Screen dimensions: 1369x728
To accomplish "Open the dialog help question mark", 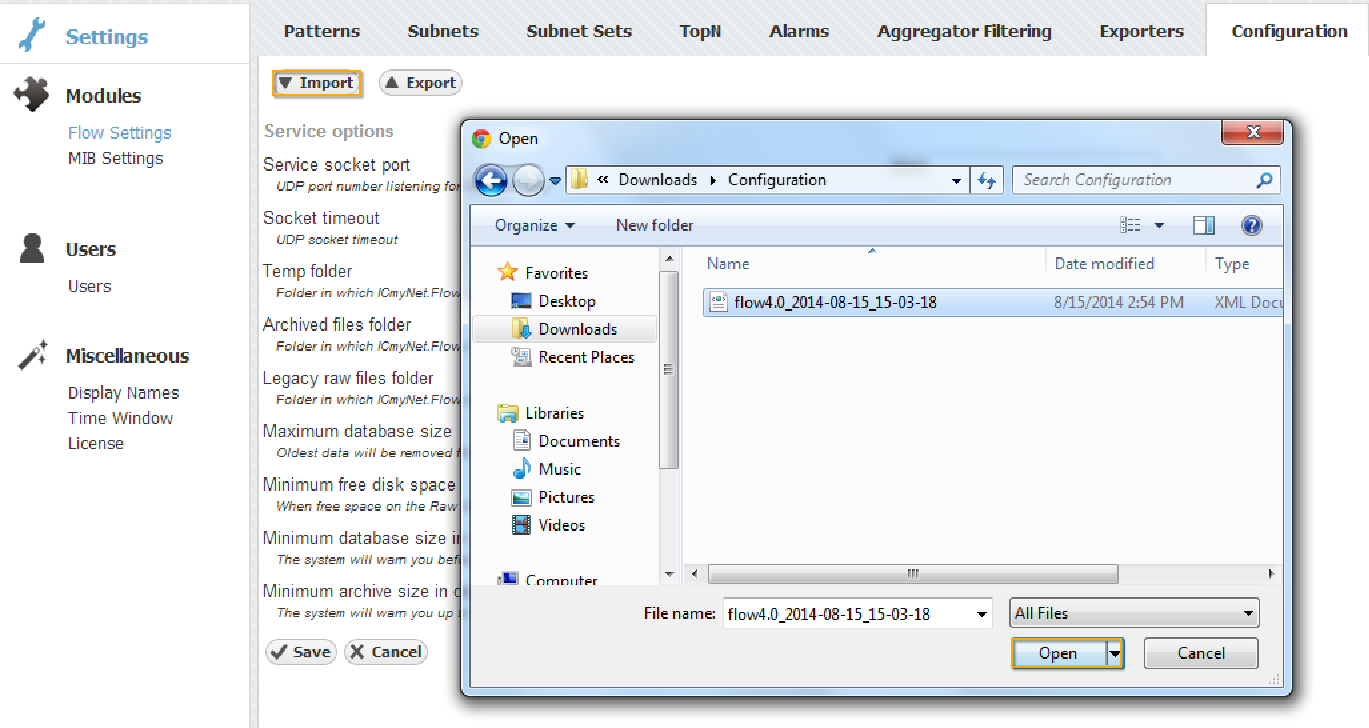I will click(x=1251, y=225).
